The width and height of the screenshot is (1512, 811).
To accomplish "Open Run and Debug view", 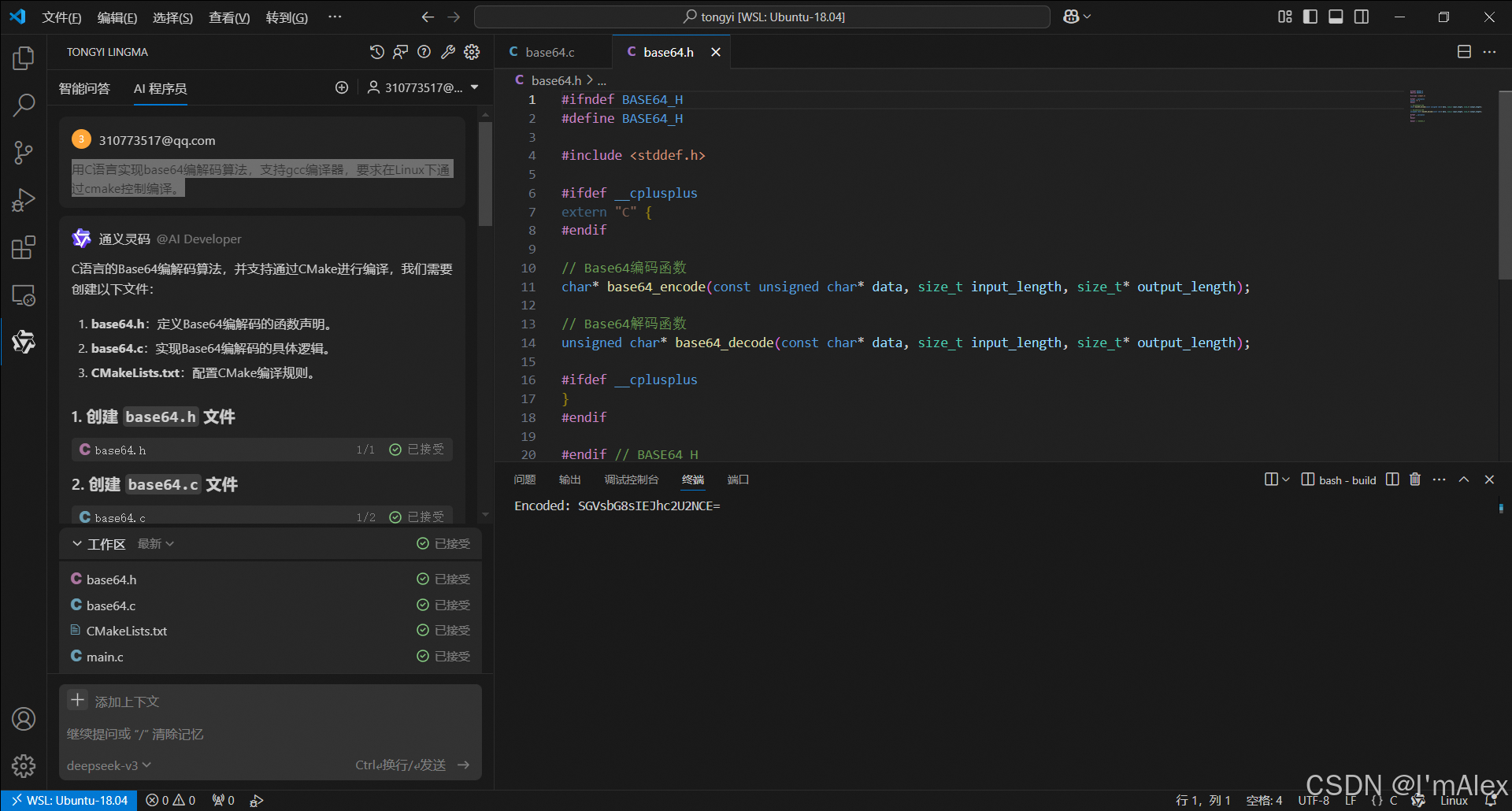I will (x=24, y=201).
